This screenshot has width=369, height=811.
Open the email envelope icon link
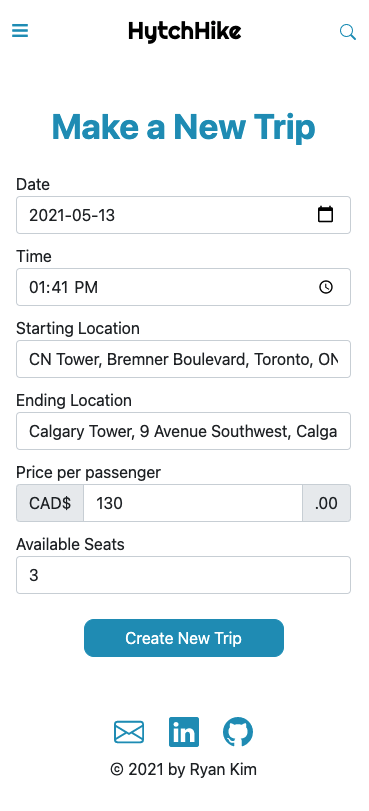coord(129,732)
